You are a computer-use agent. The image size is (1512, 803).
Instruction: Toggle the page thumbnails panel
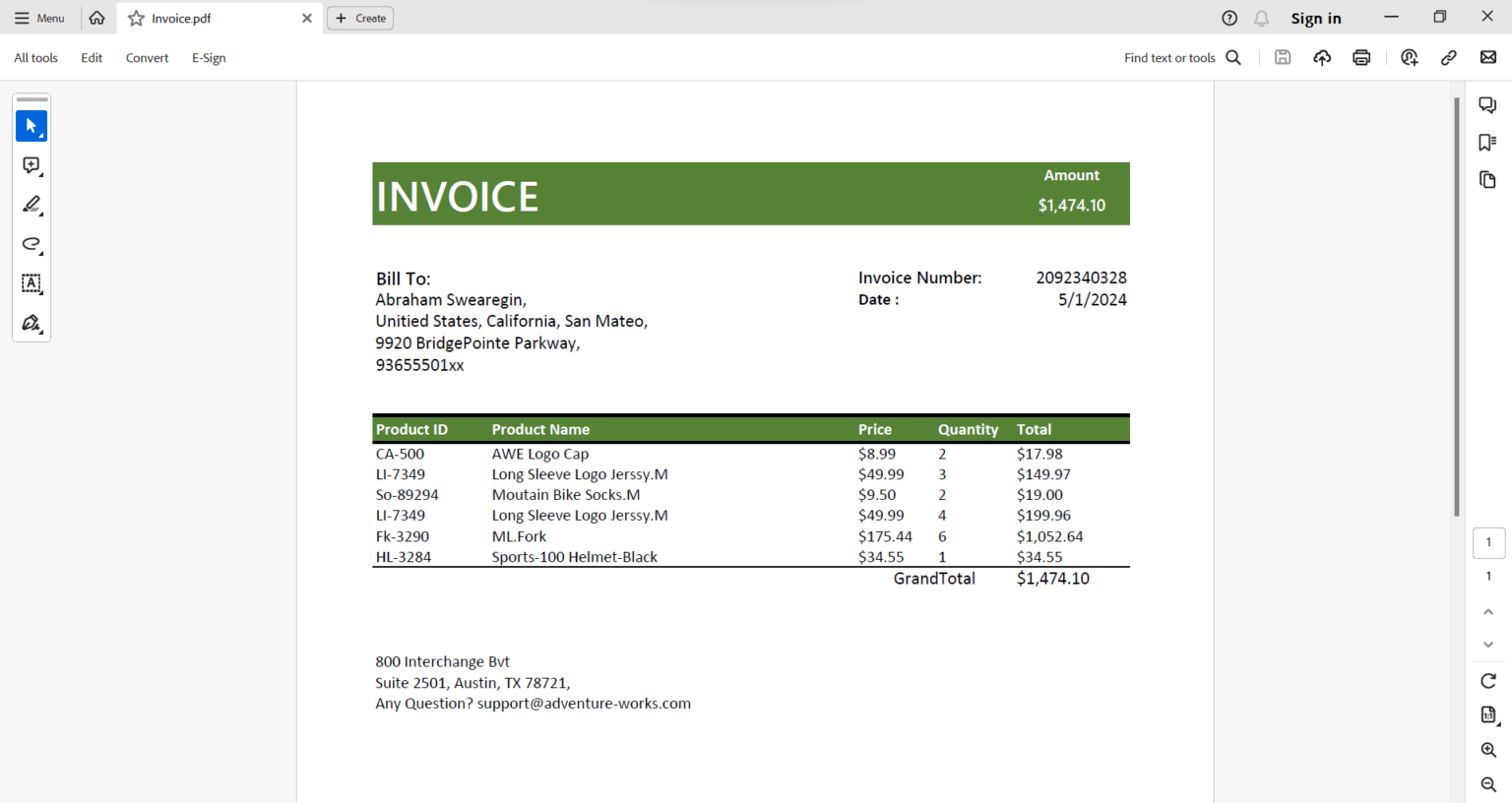(x=1487, y=179)
